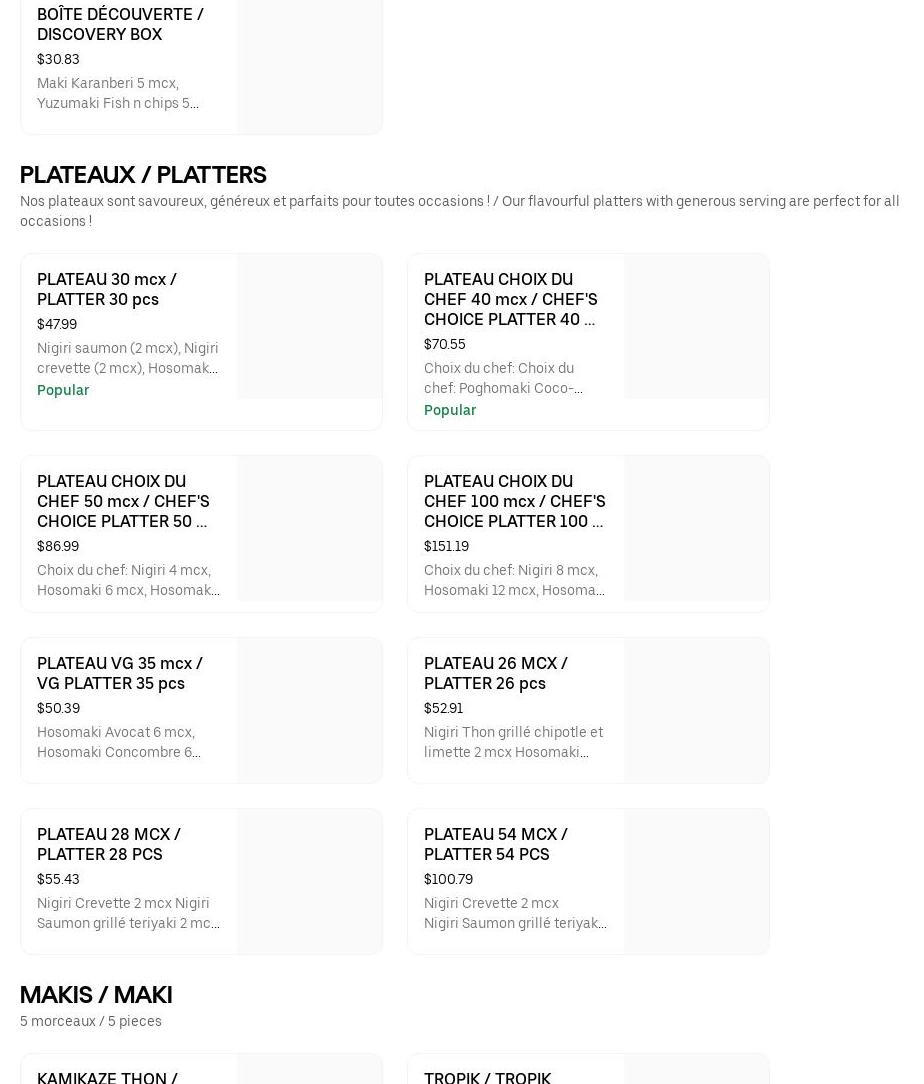The height and width of the screenshot is (1084, 924).
Task: Open Plateau Choix du Chef 50 mcx
Action: (123, 501)
